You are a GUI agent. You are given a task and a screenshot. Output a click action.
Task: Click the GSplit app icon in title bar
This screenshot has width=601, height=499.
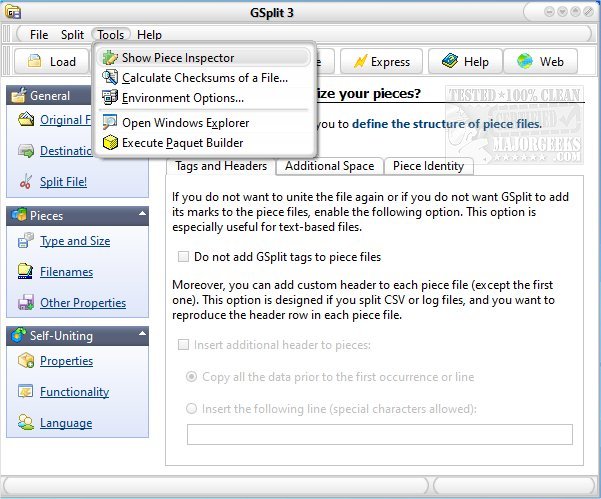click(13, 12)
